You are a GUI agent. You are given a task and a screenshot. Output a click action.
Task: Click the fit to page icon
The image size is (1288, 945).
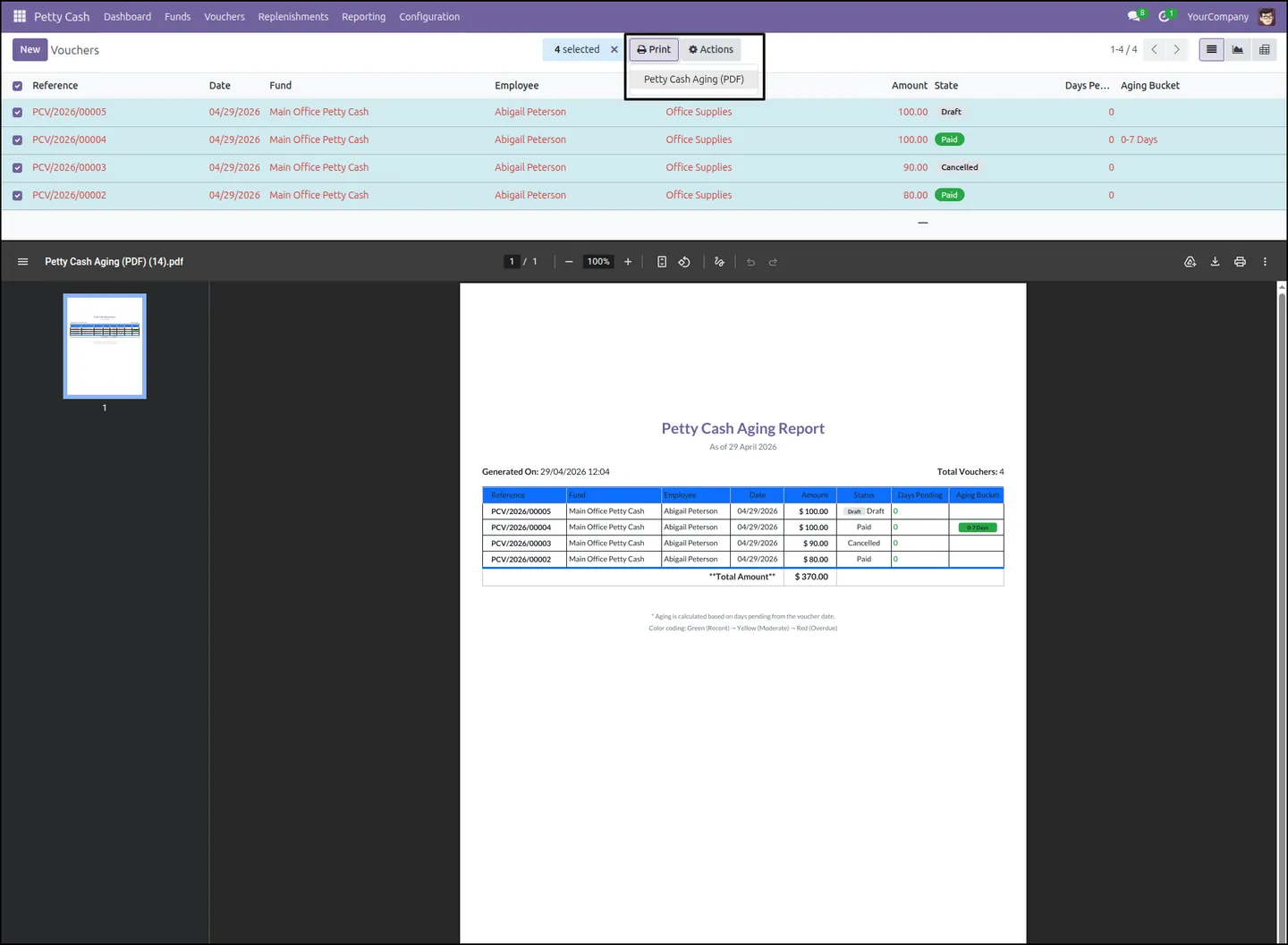[x=662, y=262]
